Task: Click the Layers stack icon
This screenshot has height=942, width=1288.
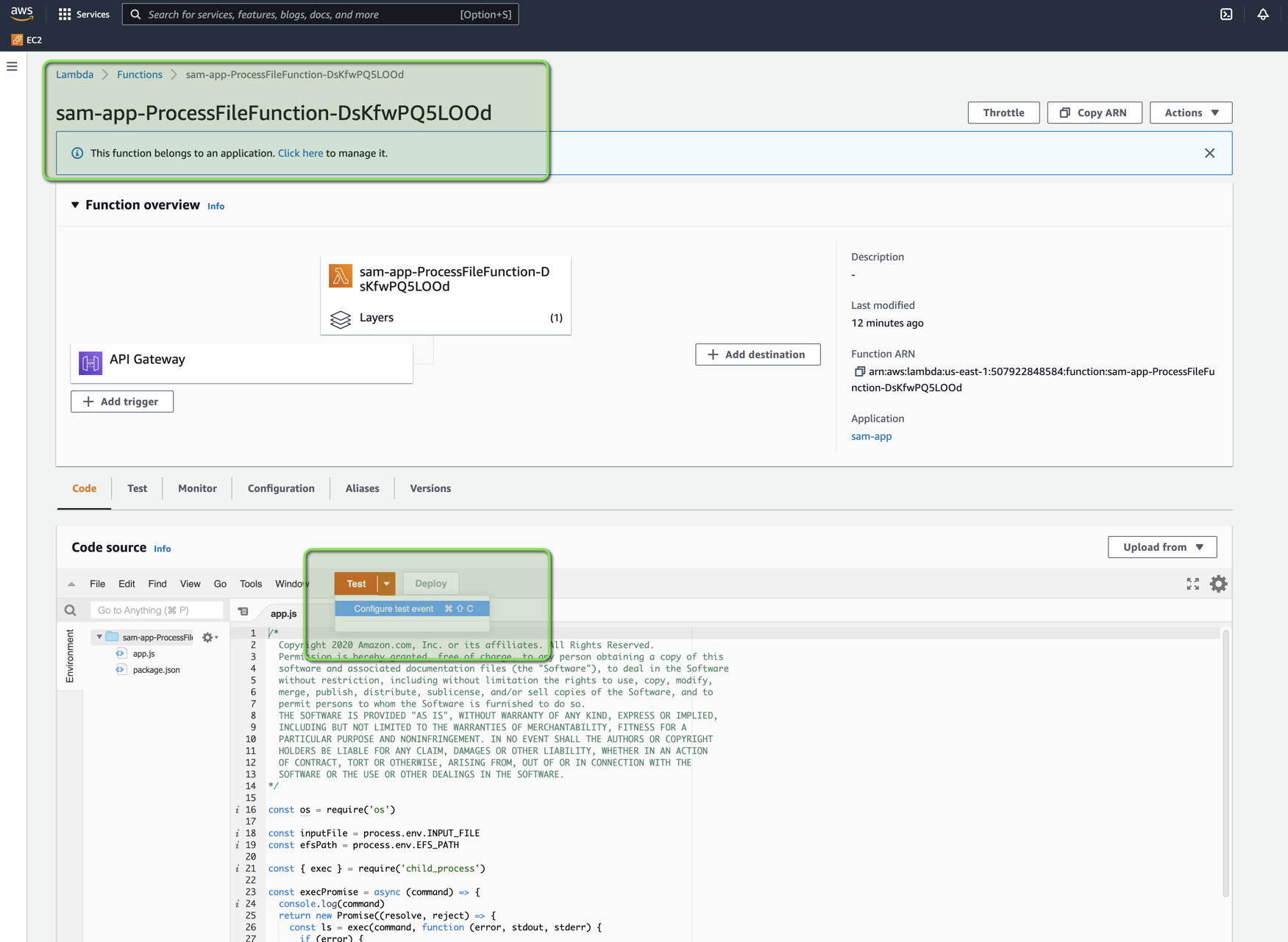Action: [341, 319]
